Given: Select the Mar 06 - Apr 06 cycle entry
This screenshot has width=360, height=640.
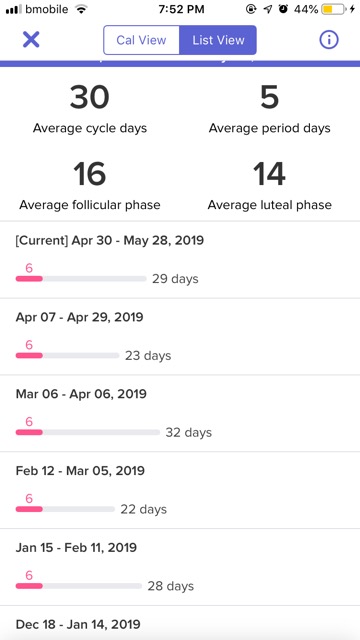Looking at the screenshot, I should tap(180, 413).
